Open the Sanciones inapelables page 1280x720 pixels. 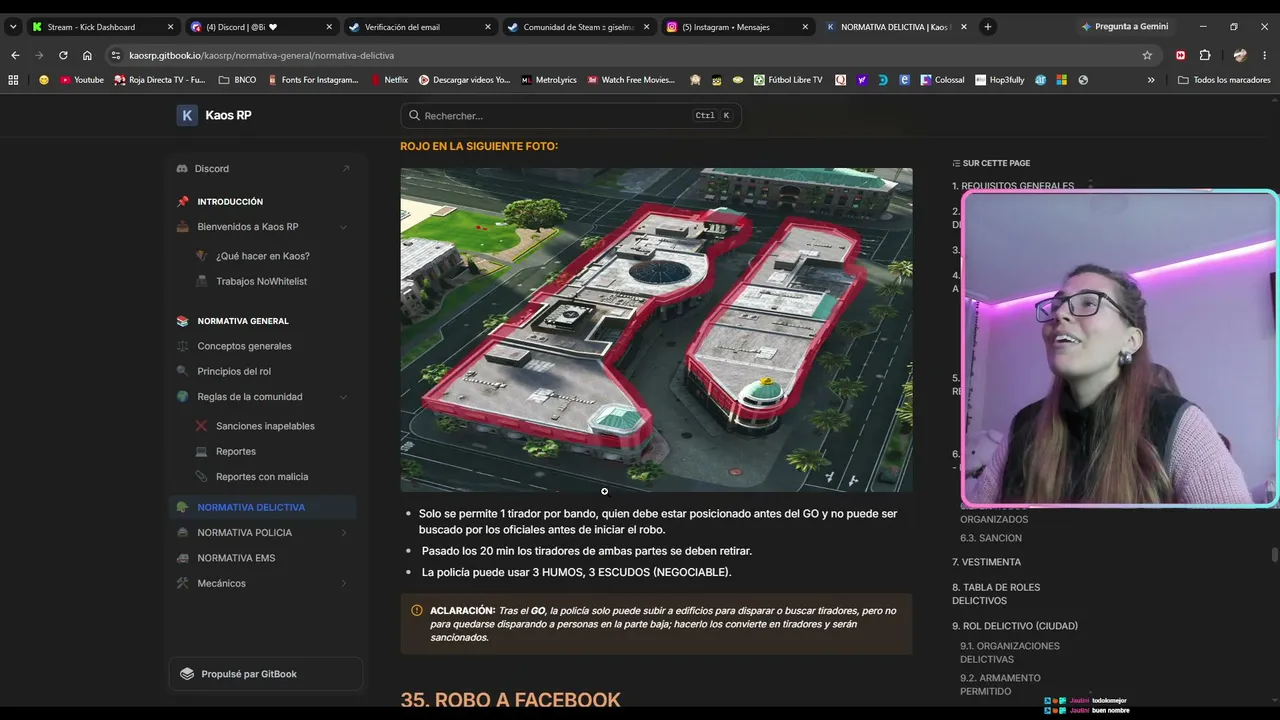click(x=265, y=426)
